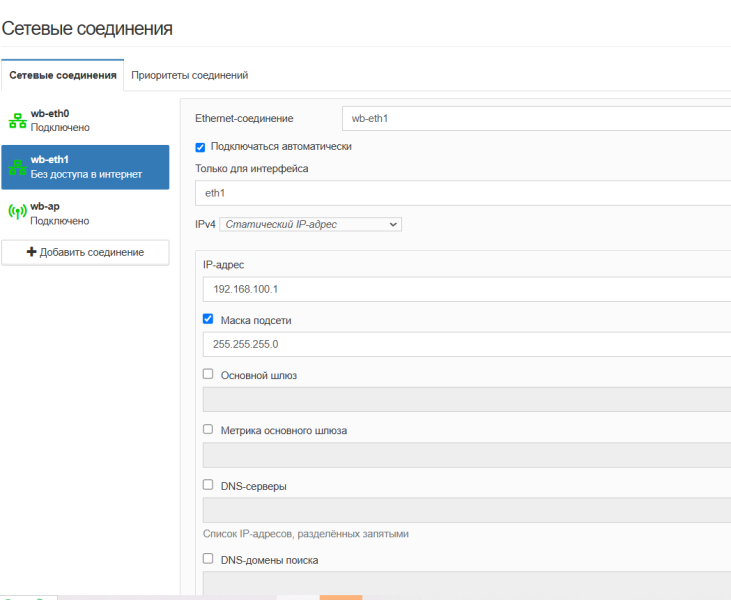Enable the DNS-домены поиска checkbox
Screen dimensions: 731x600
pyautogui.click(x=208, y=558)
